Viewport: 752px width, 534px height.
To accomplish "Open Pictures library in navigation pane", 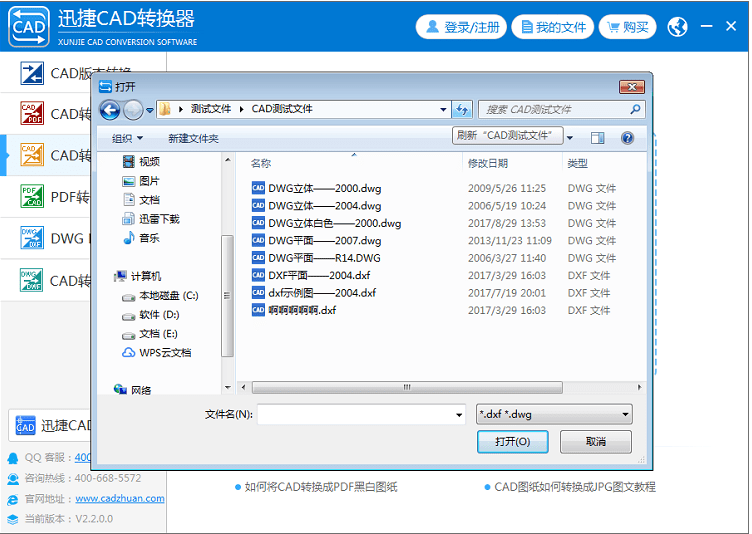I will [x=141, y=181].
